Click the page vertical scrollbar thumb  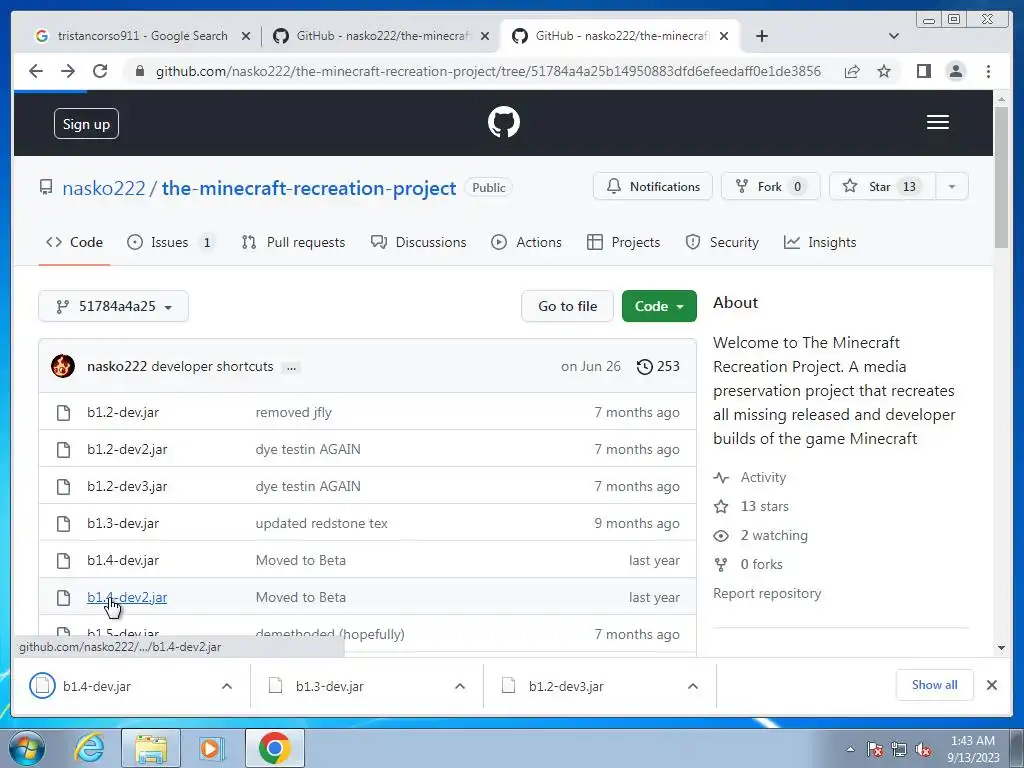(1001, 176)
